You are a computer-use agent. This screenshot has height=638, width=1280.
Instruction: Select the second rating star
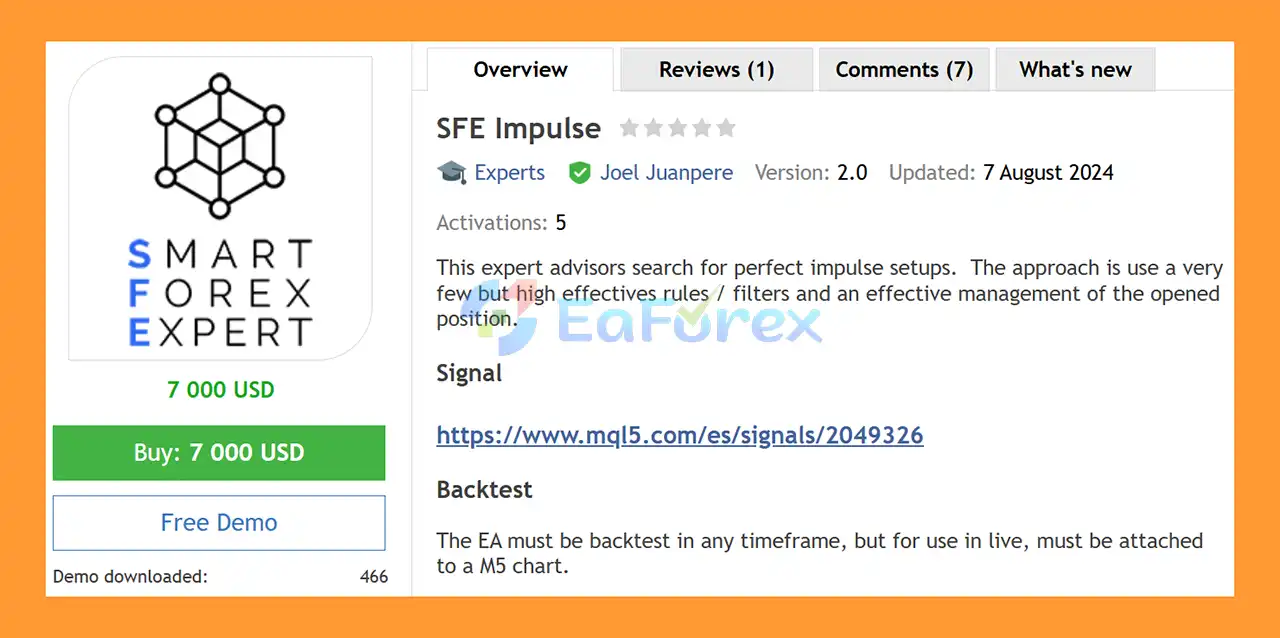click(x=653, y=128)
